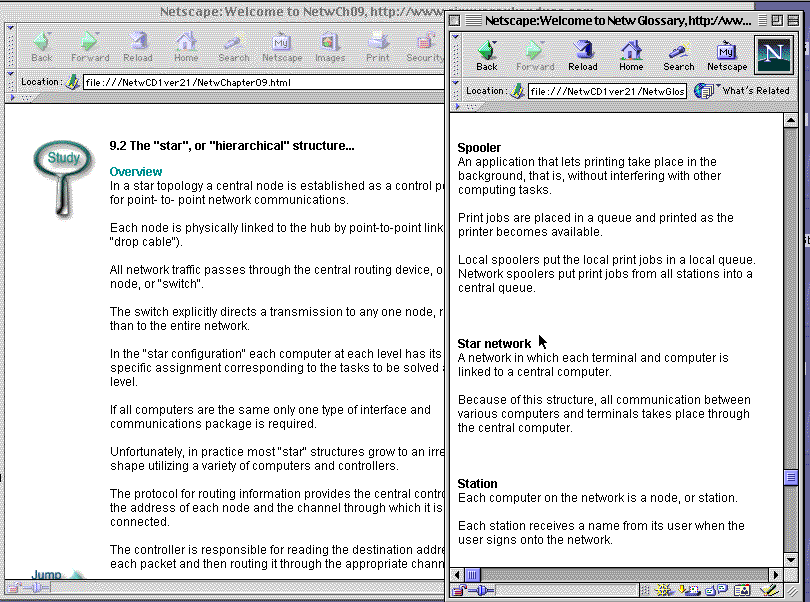Screen dimensions: 810x602
Task: Click the Jump link in Chapter 09
Action: click(46, 575)
